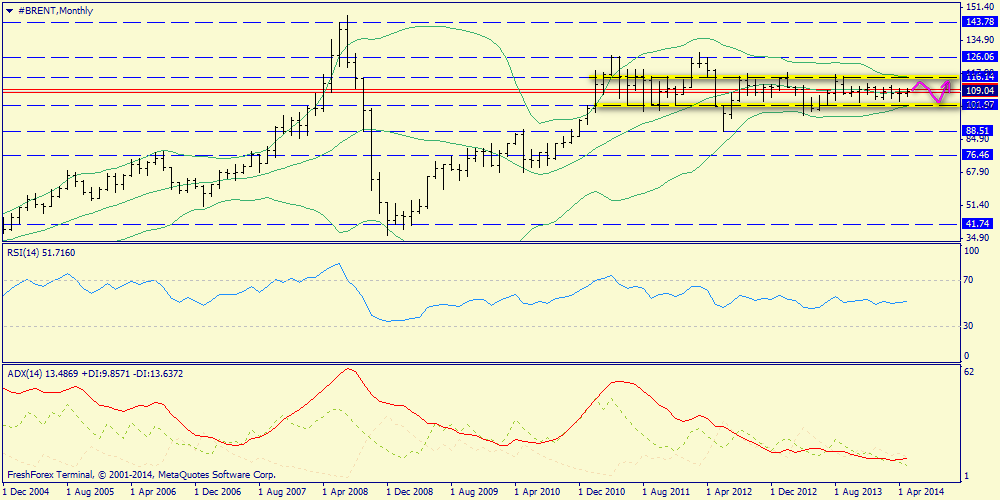Click the 76.46 price level tag
The image size is (1000, 500).
(976, 155)
